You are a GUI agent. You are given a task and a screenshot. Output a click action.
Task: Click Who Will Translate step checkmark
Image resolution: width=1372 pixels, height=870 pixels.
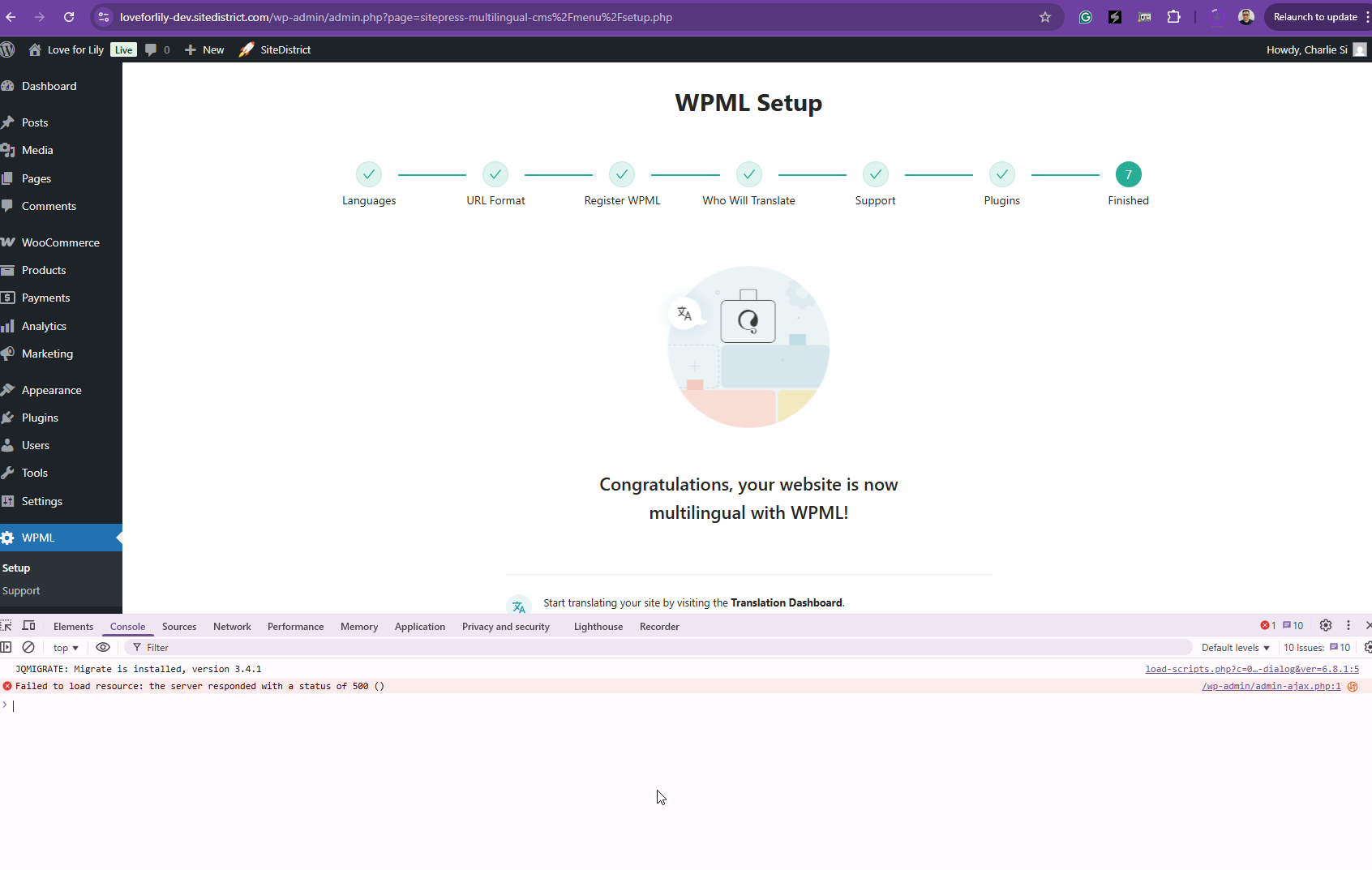[x=749, y=174]
